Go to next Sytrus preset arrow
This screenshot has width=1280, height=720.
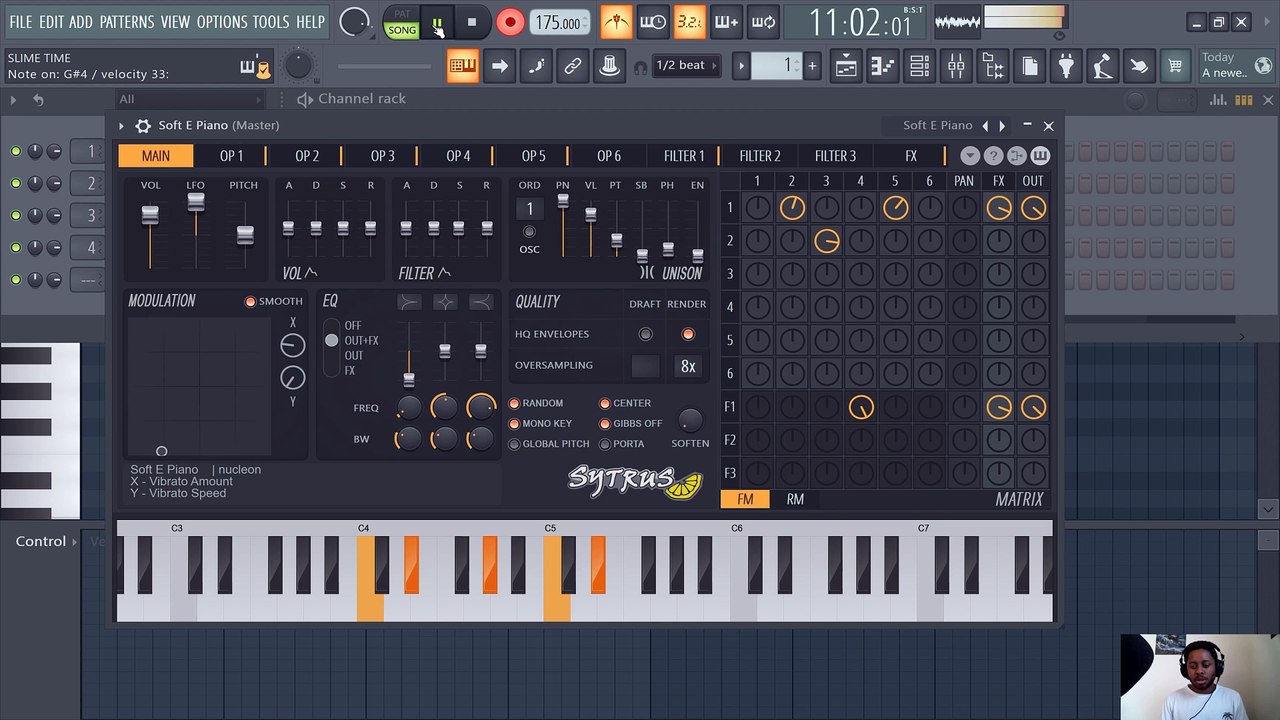pos(1002,126)
